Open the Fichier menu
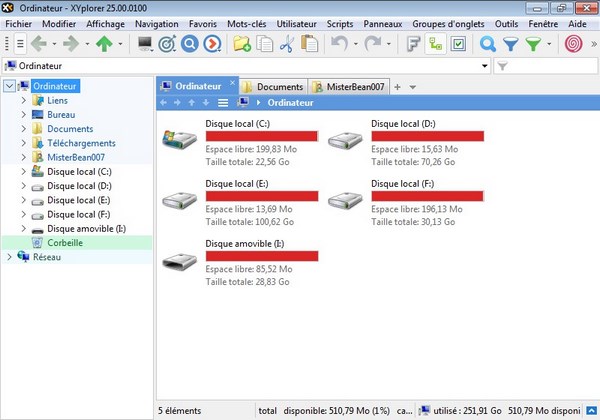Screen dimensions: 600x420 tap(18, 24)
